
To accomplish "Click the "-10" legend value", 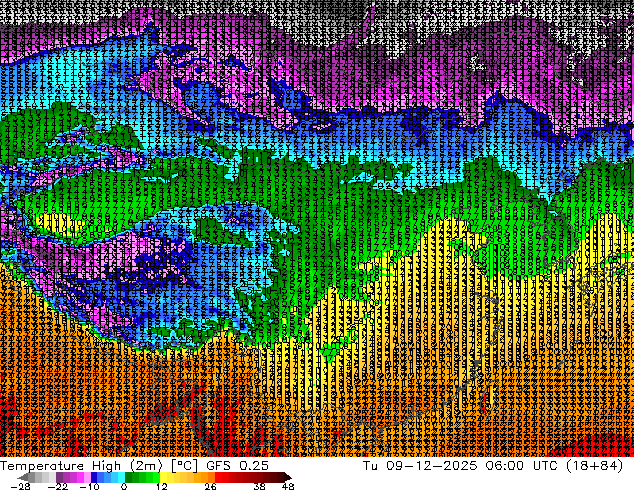I will click(x=89, y=486).
